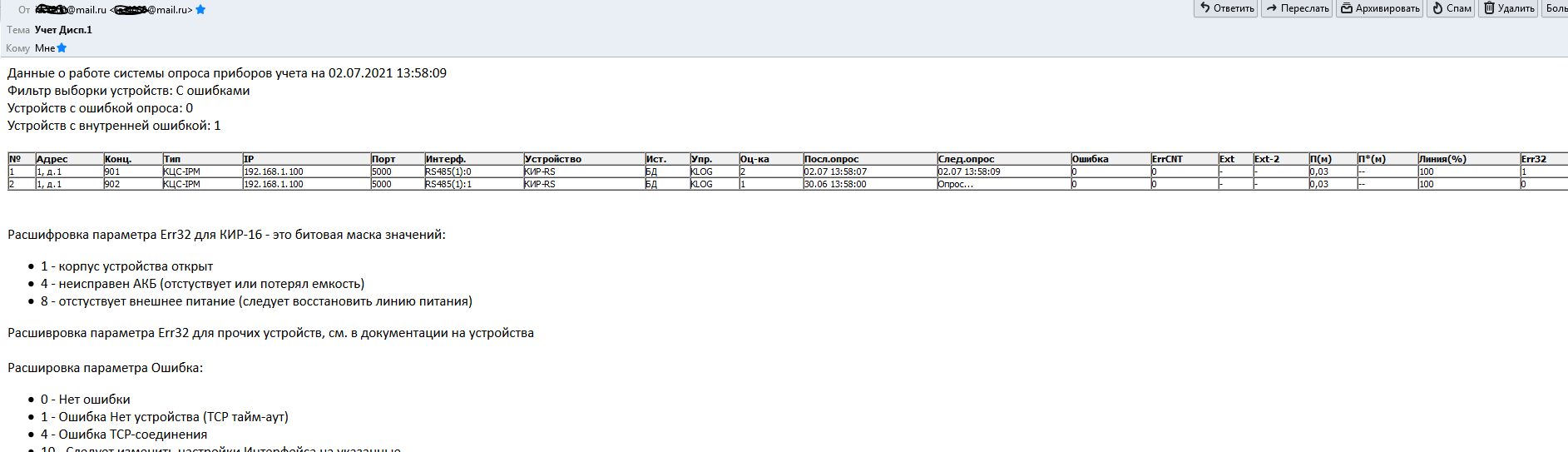Click the cell with concentrator 901
Image resolution: width=1568 pixels, height=452 pixels.
112,171
